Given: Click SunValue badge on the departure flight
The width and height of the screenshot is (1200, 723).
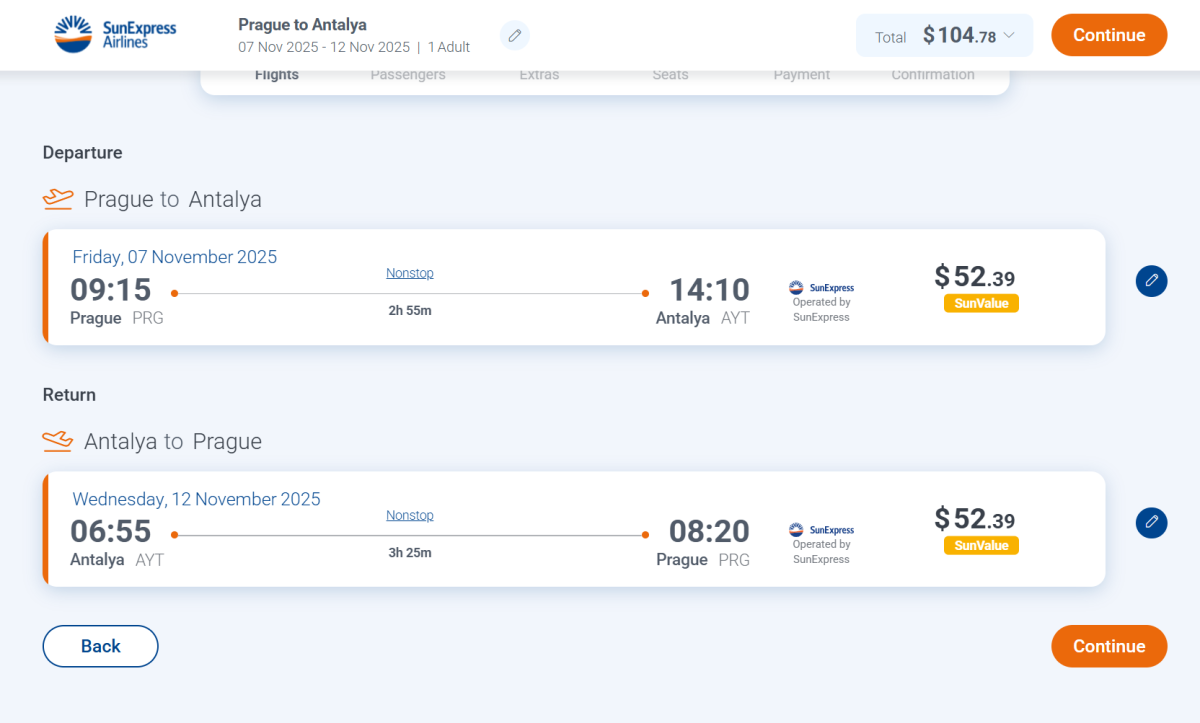Looking at the screenshot, I should [981, 303].
